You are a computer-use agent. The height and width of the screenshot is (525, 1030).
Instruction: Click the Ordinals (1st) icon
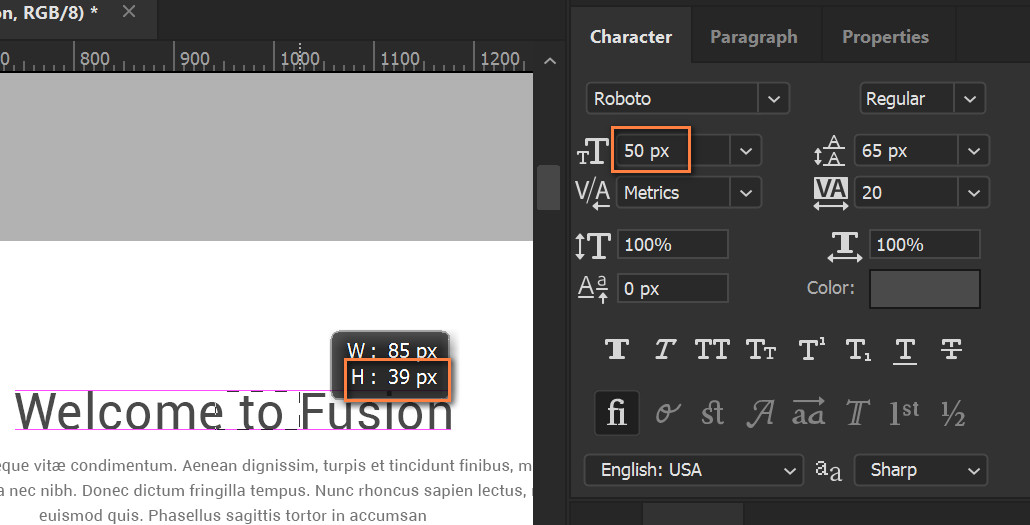point(904,413)
